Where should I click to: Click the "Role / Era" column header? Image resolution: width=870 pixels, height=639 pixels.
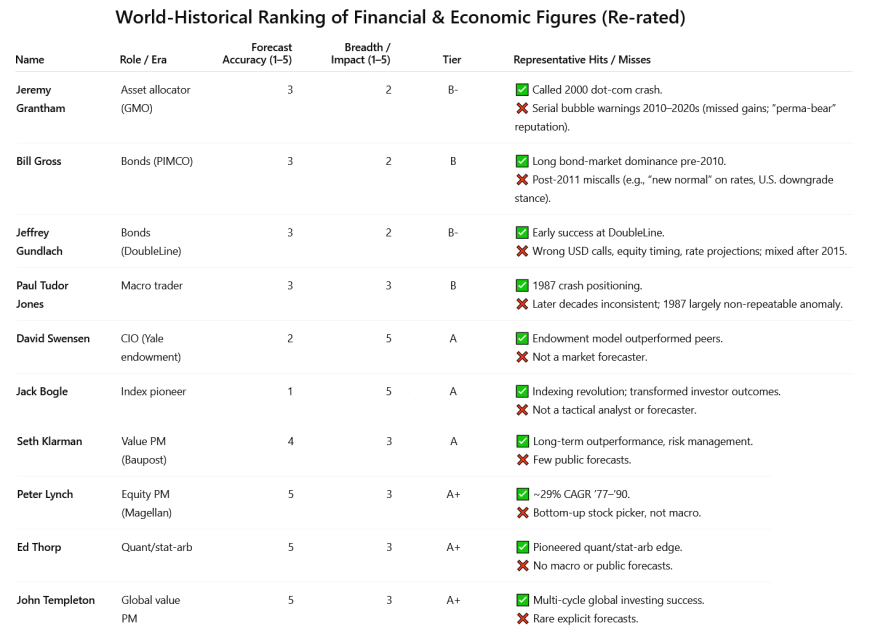[144, 60]
